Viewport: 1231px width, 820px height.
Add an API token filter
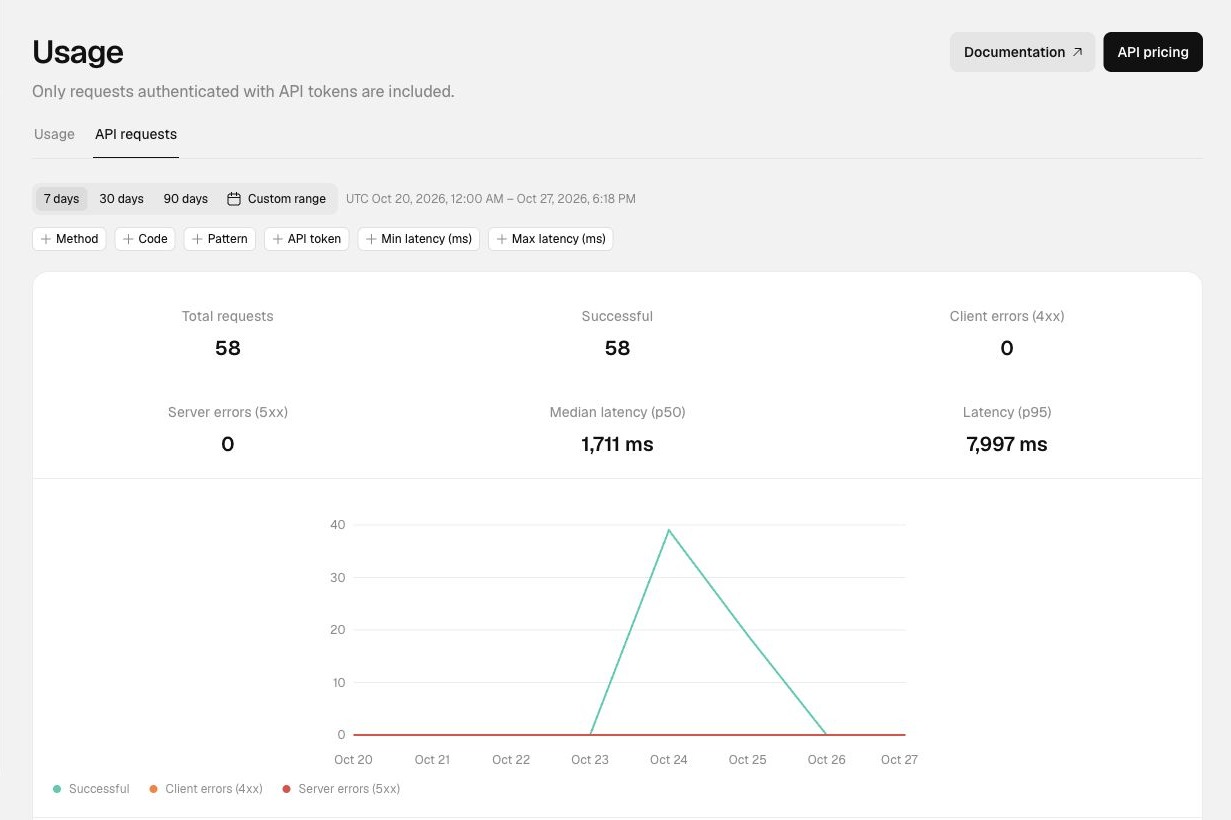[x=307, y=239]
